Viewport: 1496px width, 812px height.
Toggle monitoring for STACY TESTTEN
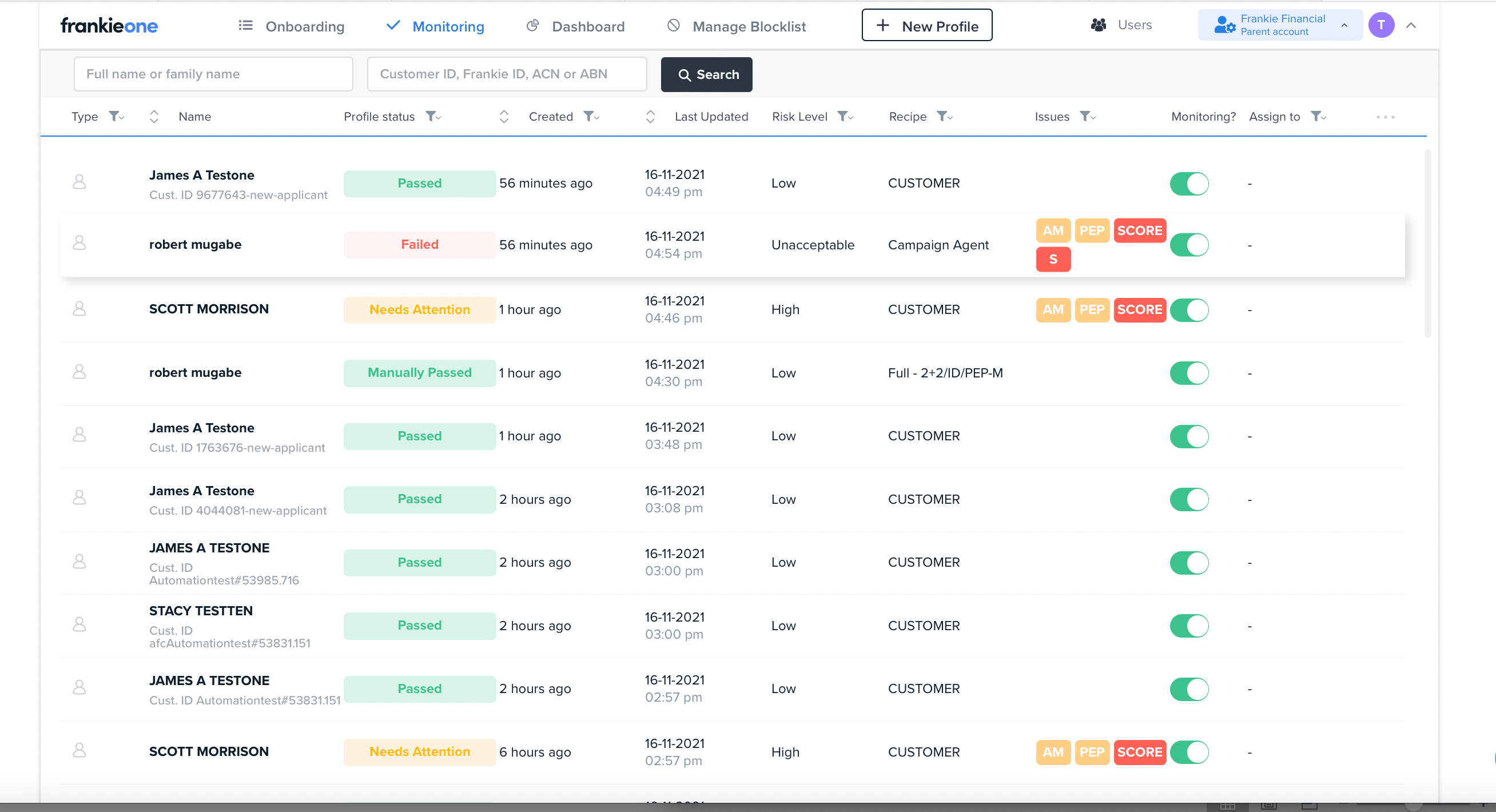(1189, 626)
